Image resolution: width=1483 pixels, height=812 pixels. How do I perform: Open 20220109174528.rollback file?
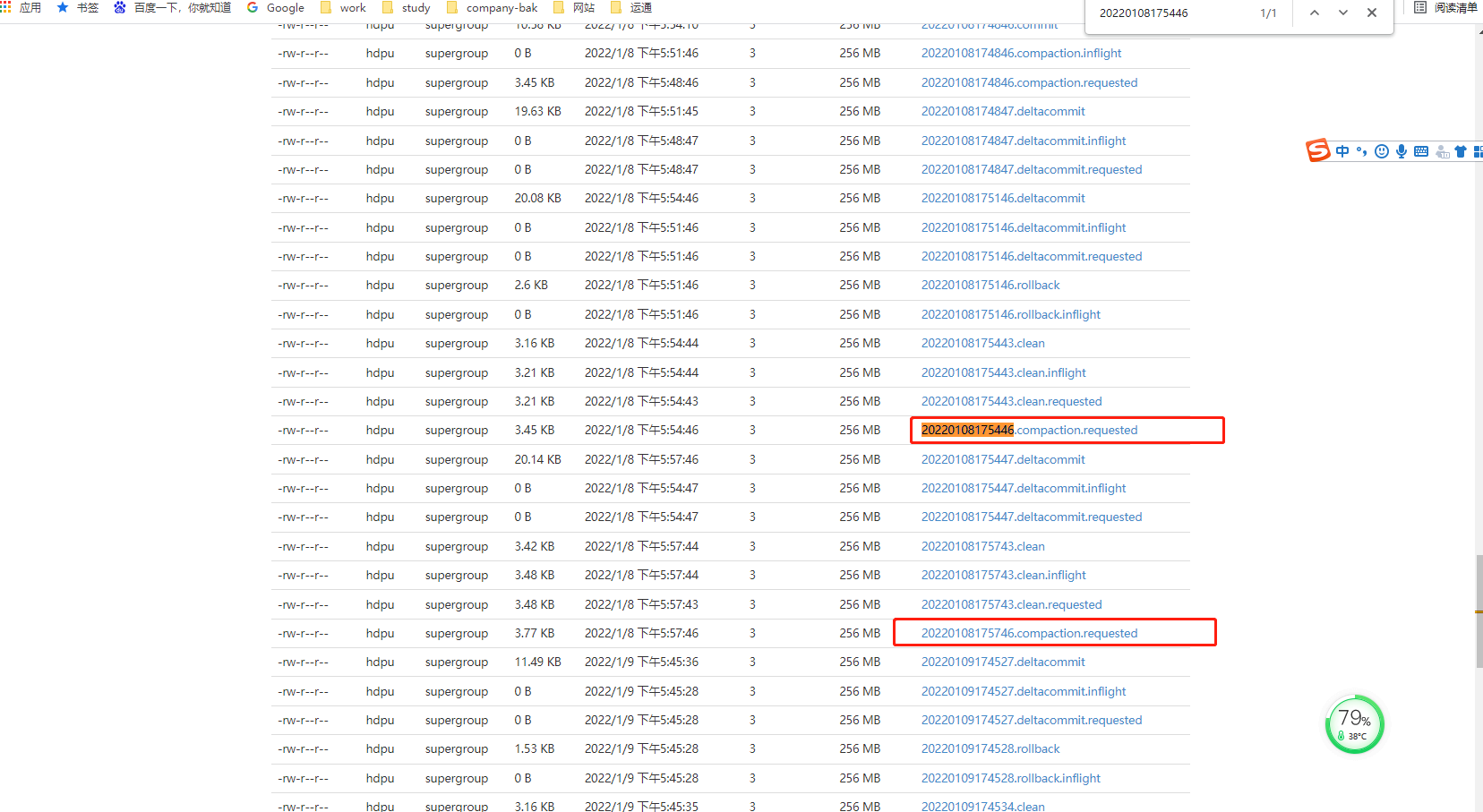pos(990,748)
